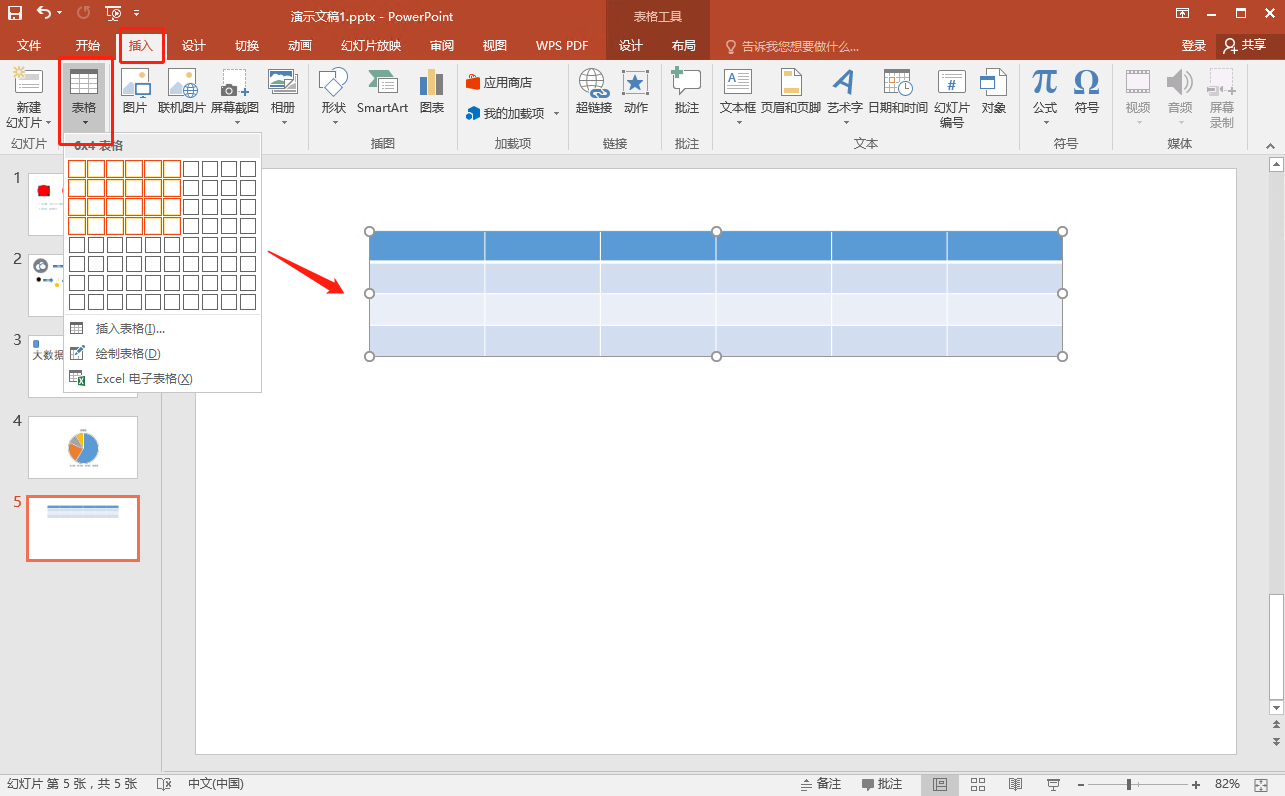Switch to the Home (开始) tab

[88, 46]
